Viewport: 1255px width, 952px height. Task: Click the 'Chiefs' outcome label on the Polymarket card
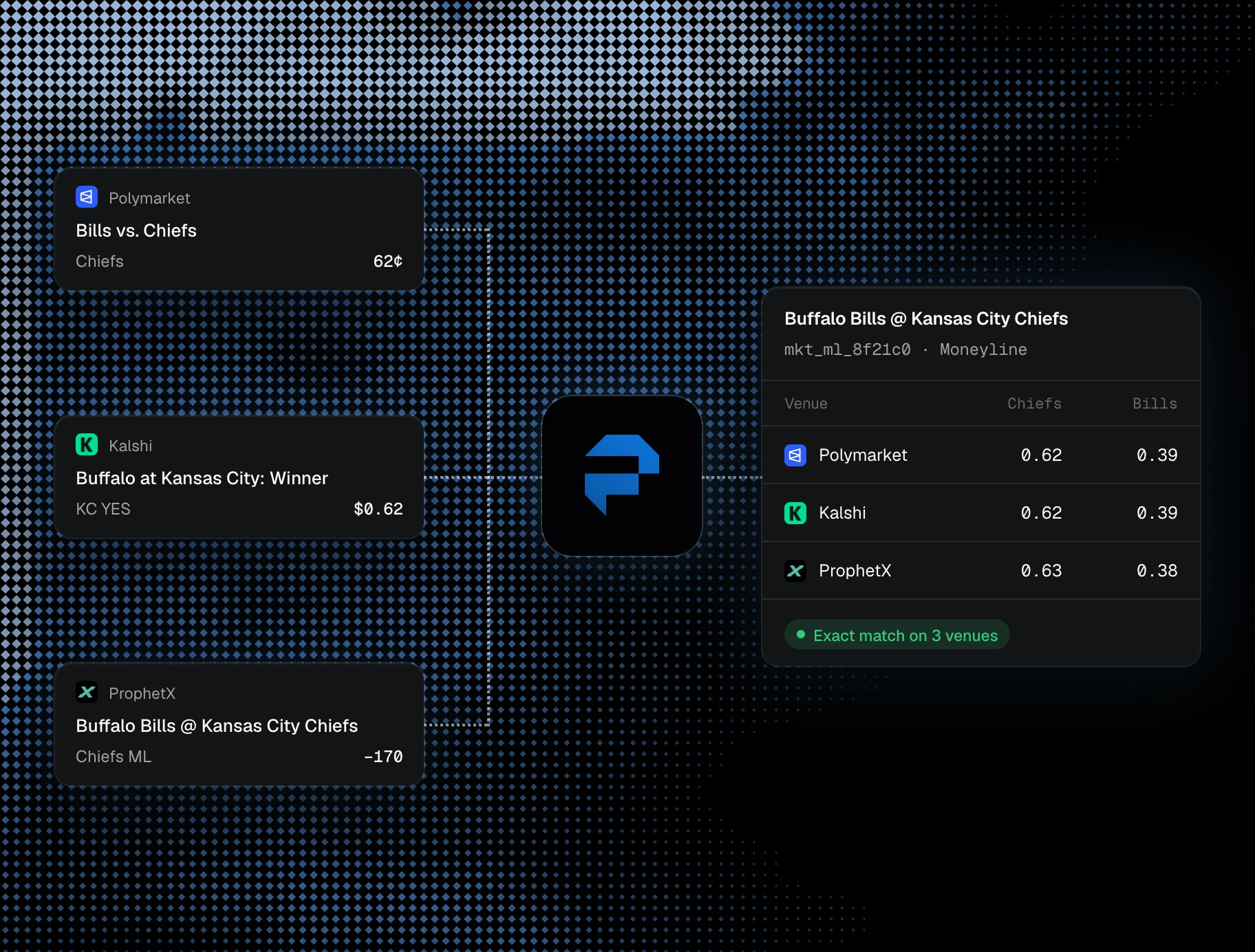coord(100,261)
